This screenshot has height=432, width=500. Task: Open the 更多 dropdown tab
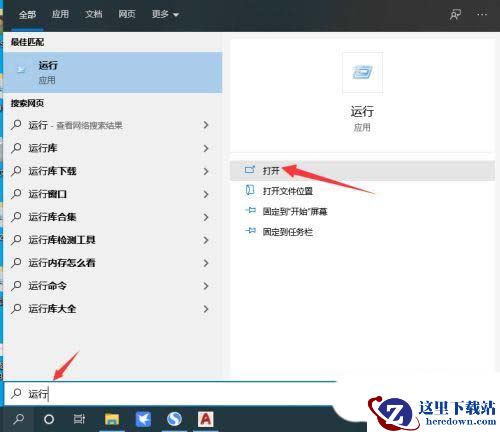click(165, 14)
